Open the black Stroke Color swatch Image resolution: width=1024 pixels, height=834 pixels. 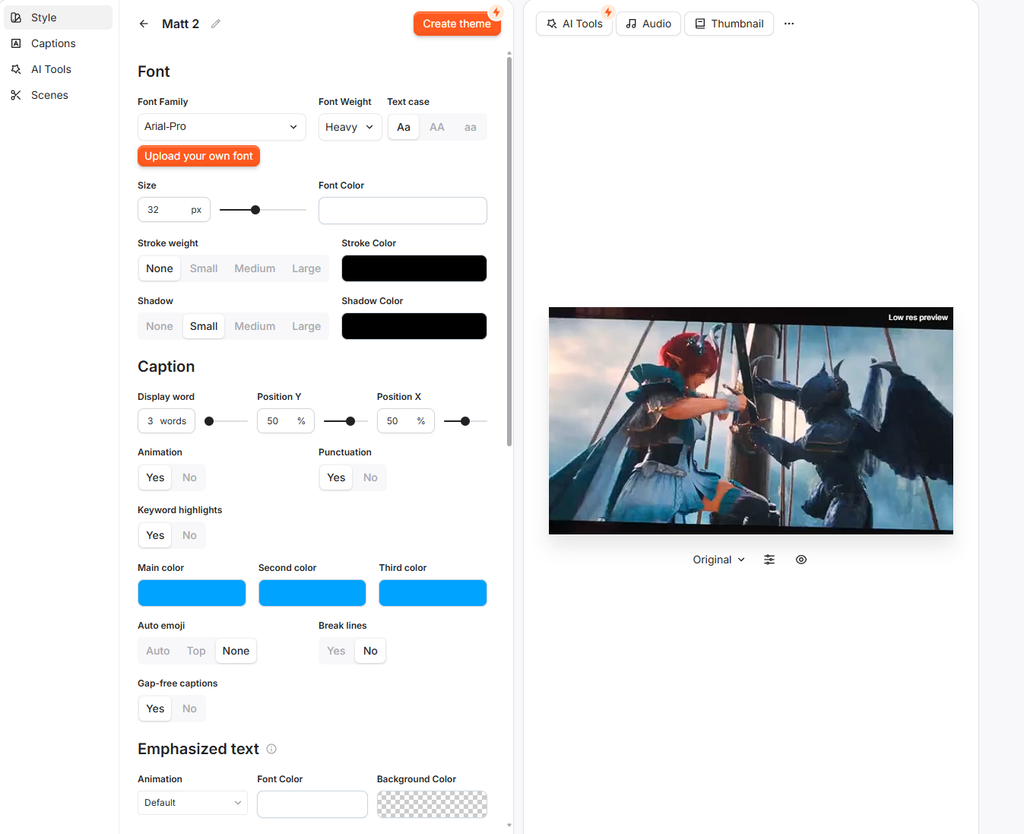point(414,268)
